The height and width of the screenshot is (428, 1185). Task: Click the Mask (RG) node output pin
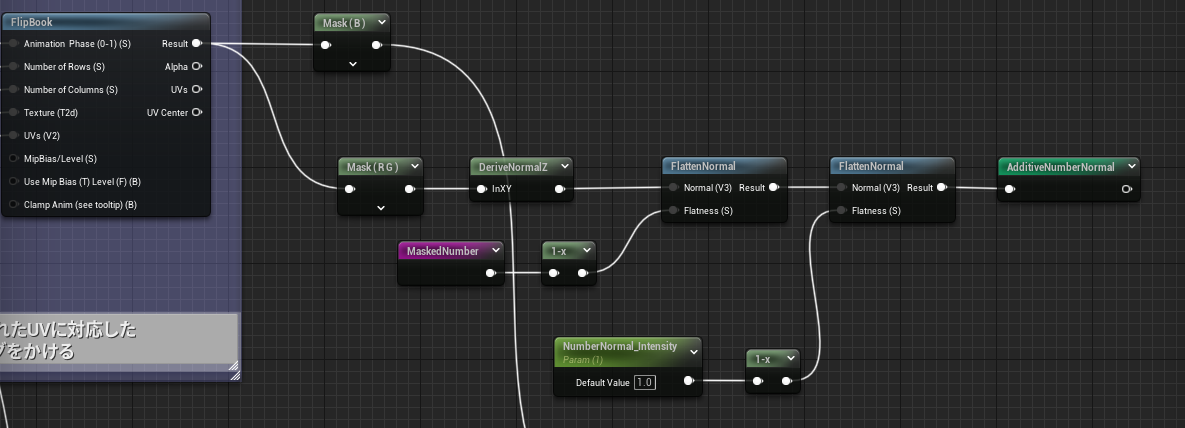pos(410,189)
